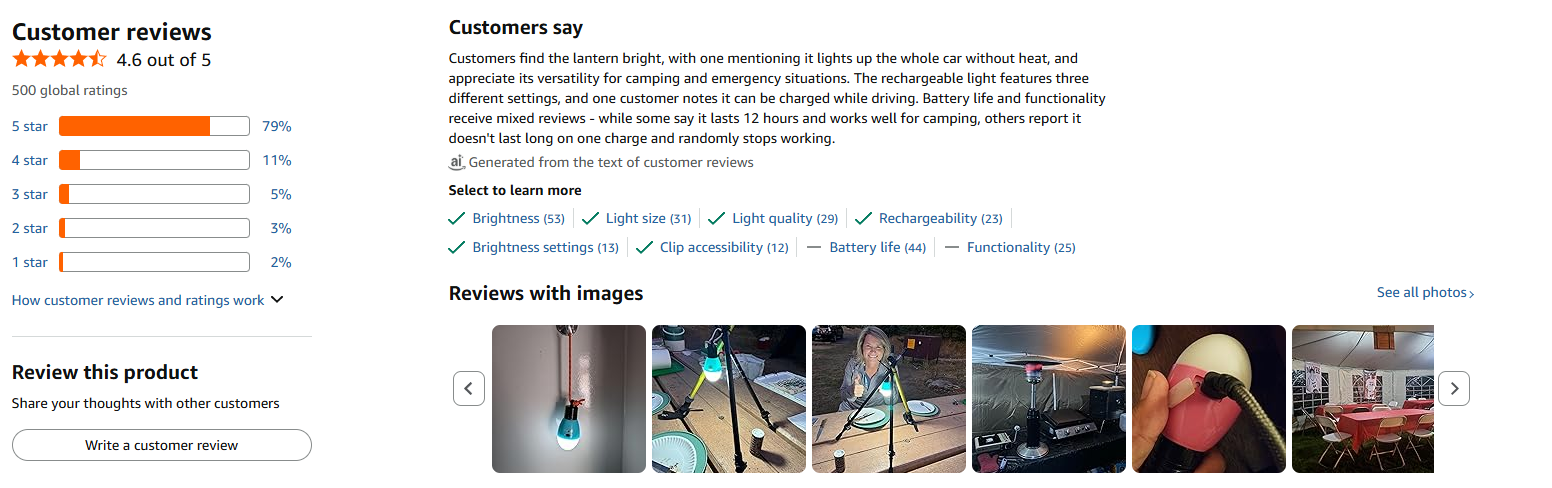Viewport: 1552px width, 488px height.
Task: Select the Rechargeability topic
Action: pyautogui.click(x=929, y=218)
